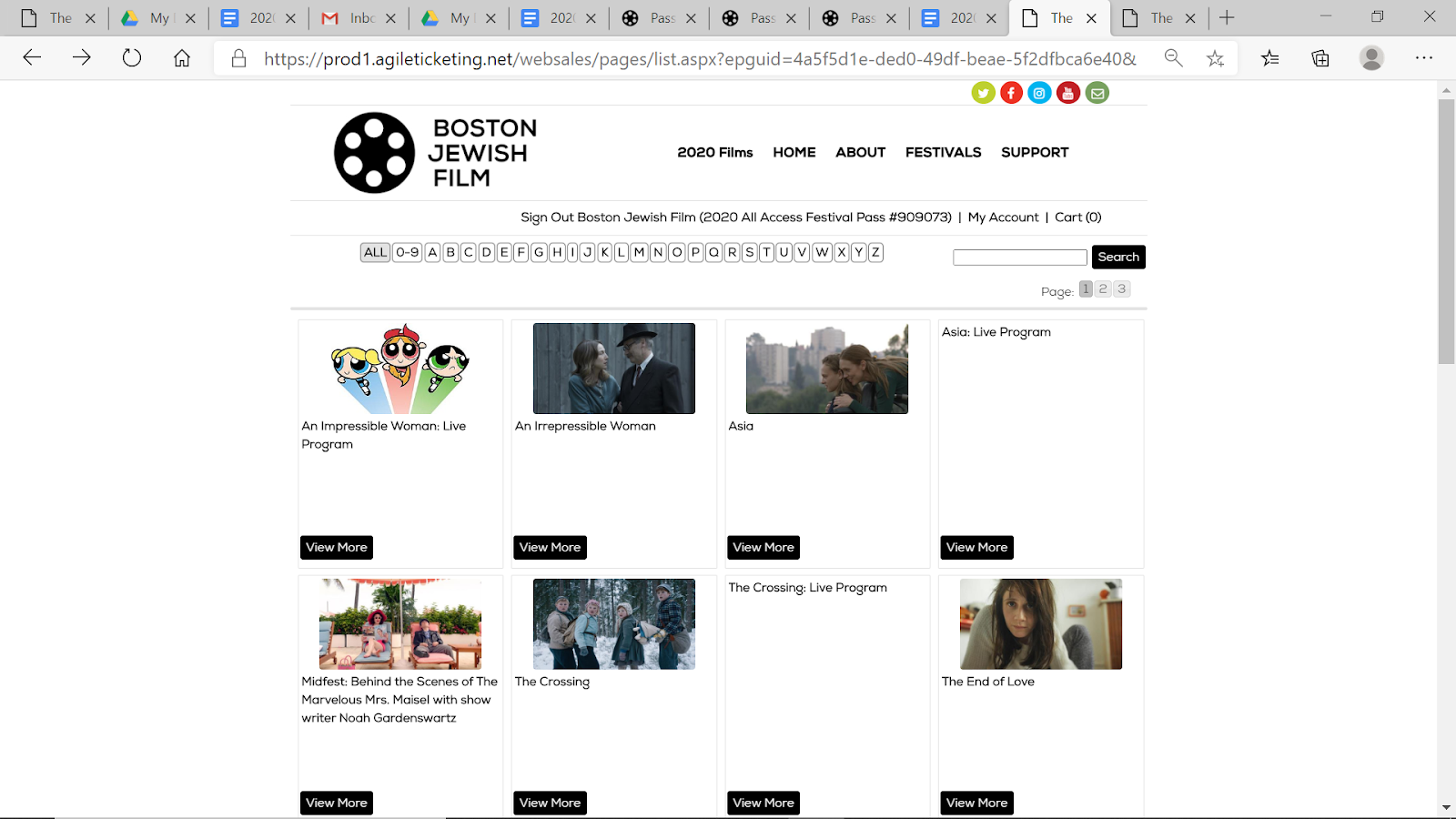
Task: Open the Asia: Live Program title
Action: 996,332
